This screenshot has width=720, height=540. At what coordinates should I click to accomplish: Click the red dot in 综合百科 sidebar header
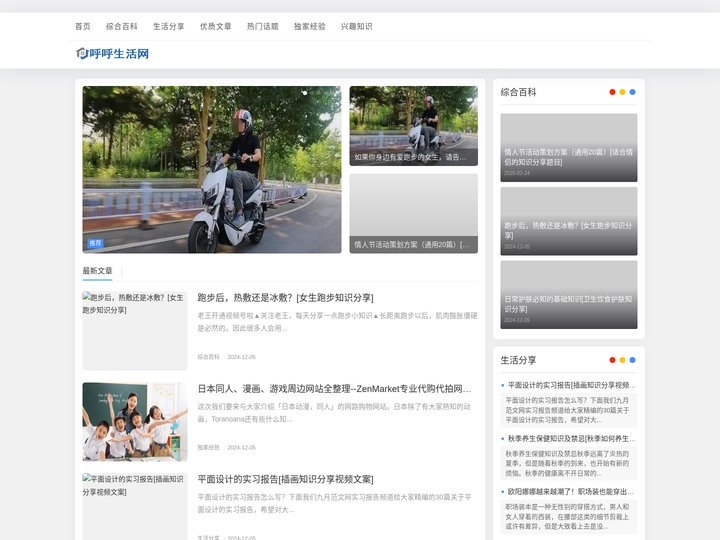(612, 92)
